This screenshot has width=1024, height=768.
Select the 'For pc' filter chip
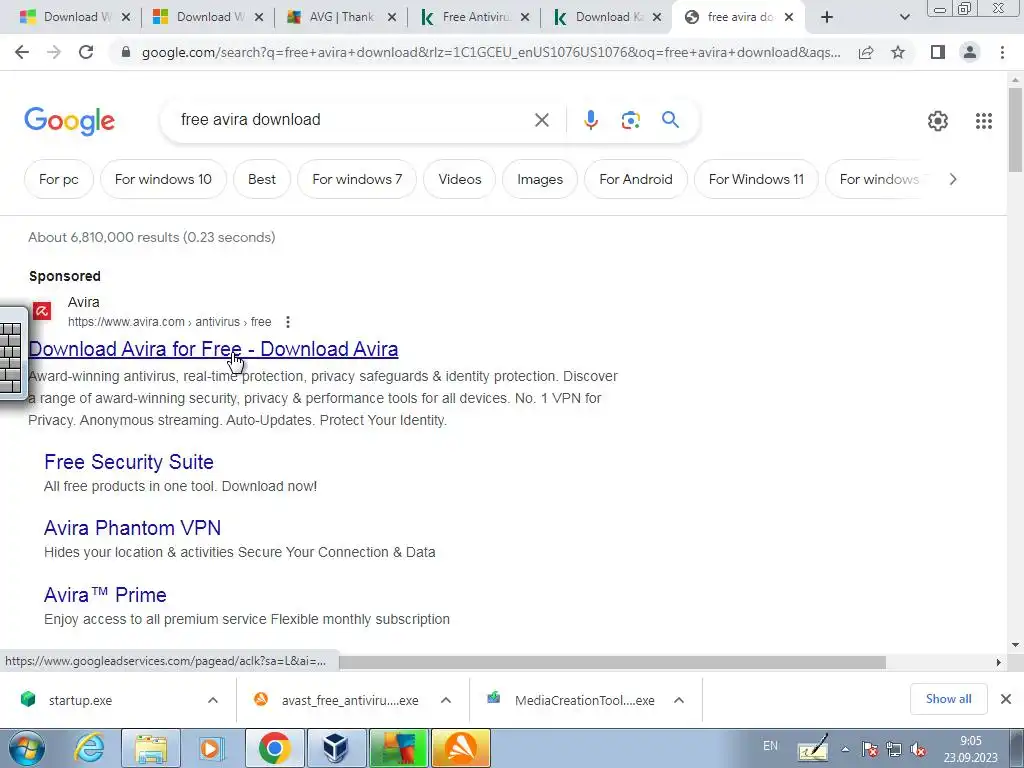(59, 179)
